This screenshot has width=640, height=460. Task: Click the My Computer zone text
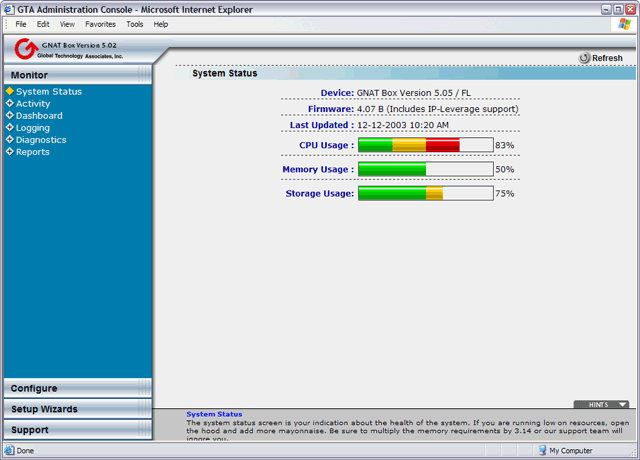point(571,451)
